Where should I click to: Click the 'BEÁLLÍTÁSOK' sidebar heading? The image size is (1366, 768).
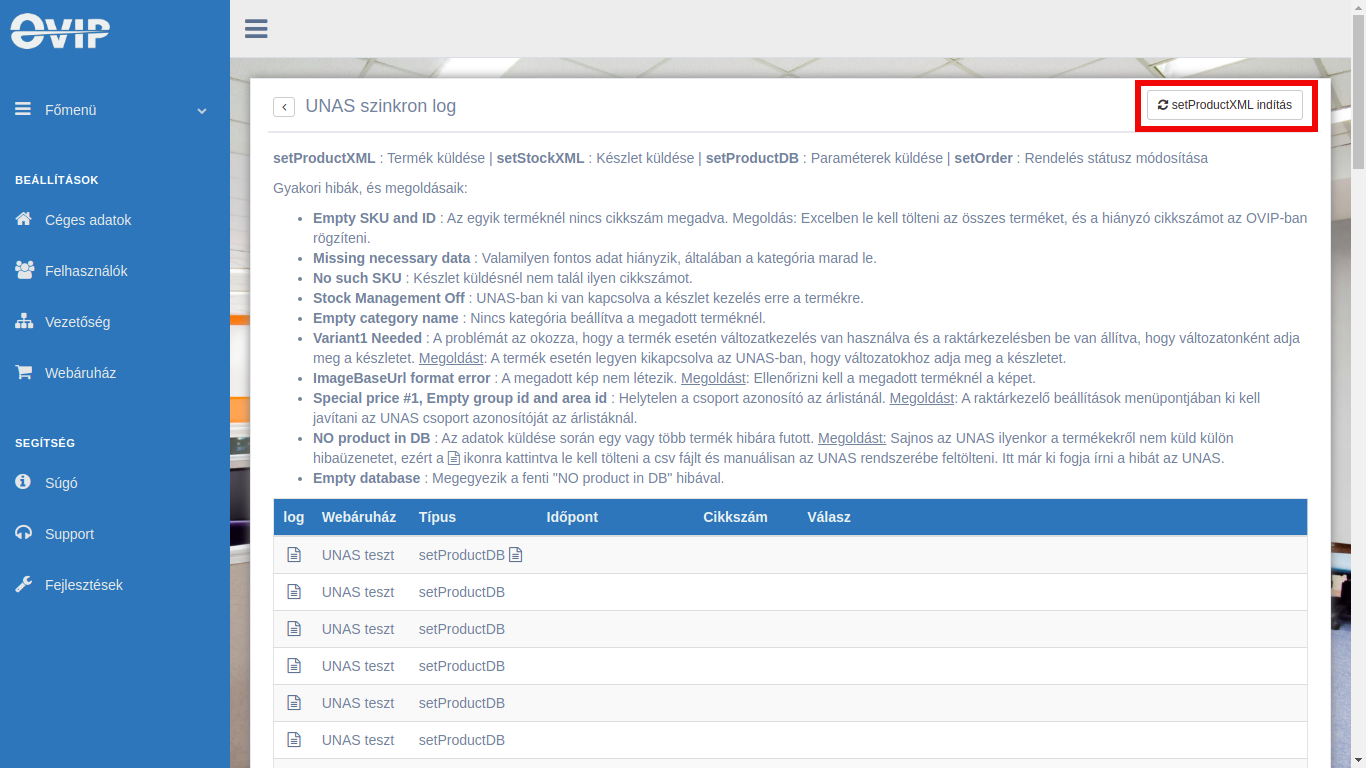click(x=57, y=180)
